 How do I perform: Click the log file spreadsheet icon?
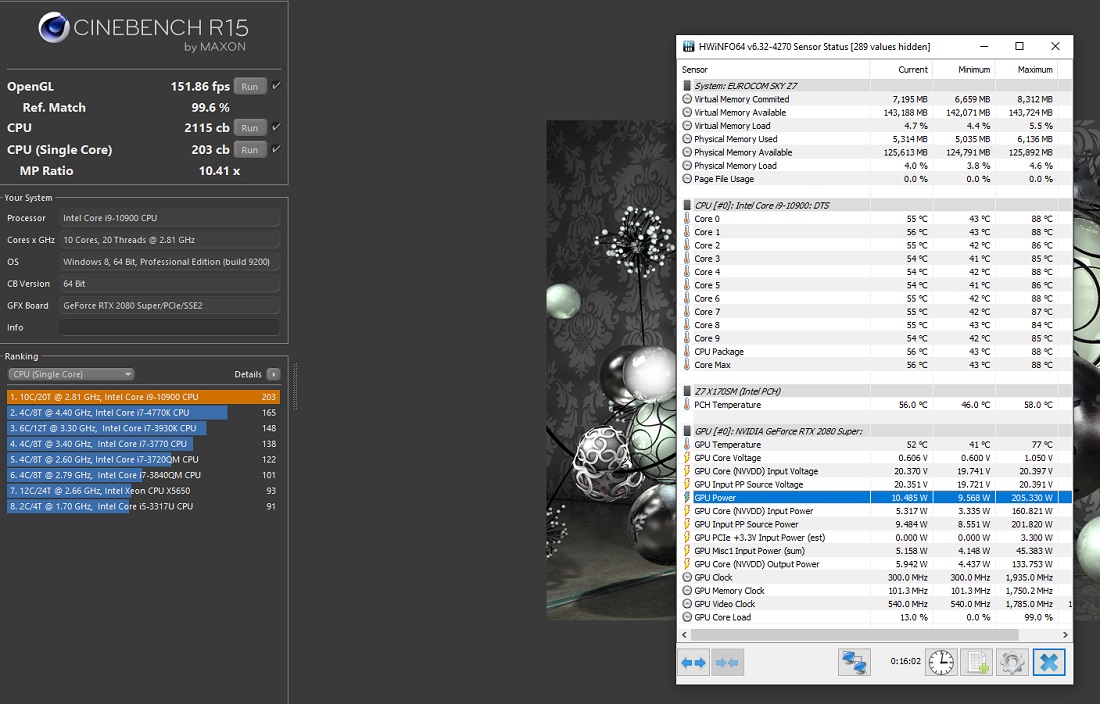976,662
